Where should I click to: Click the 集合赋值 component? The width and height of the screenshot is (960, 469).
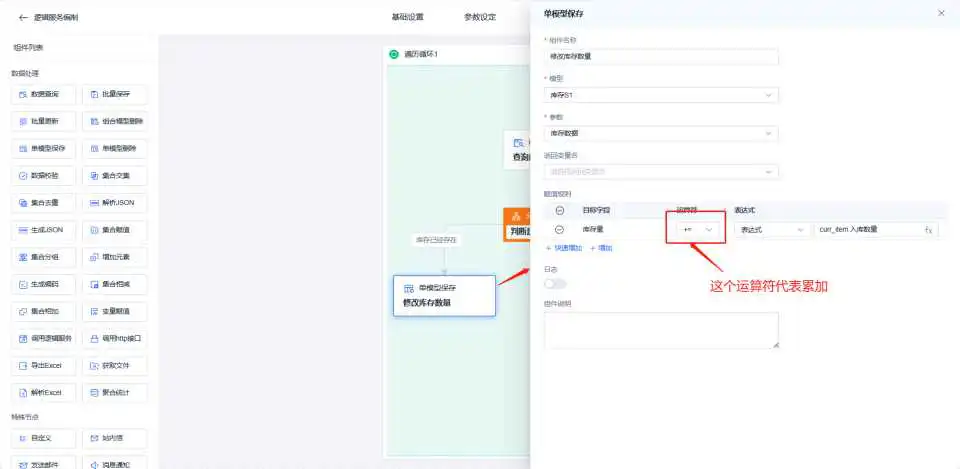point(114,230)
